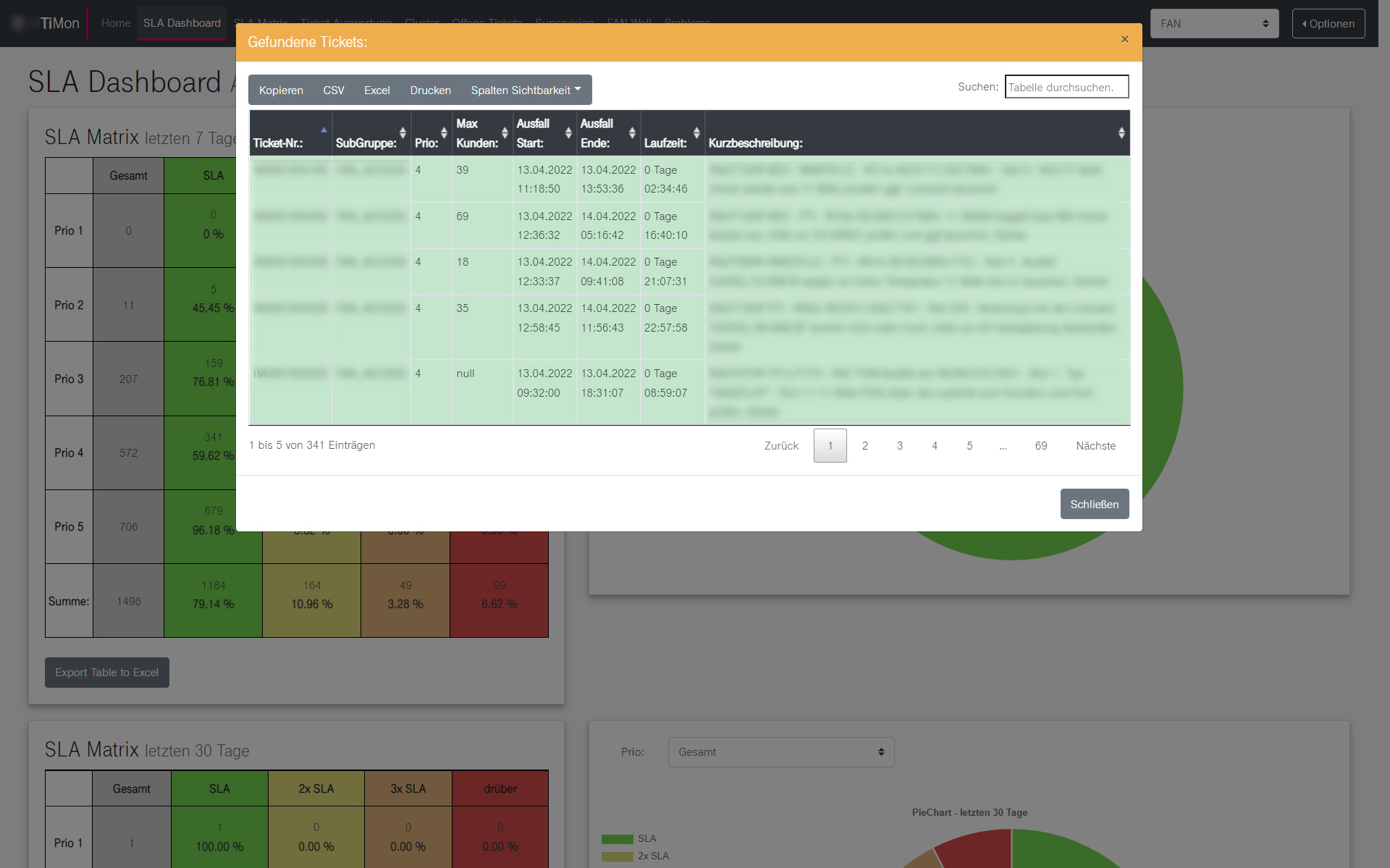Click the 2x SLA legend swatch
This screenshot has height=868, width=1390.
pyautogui.click(x=618, y=856)
